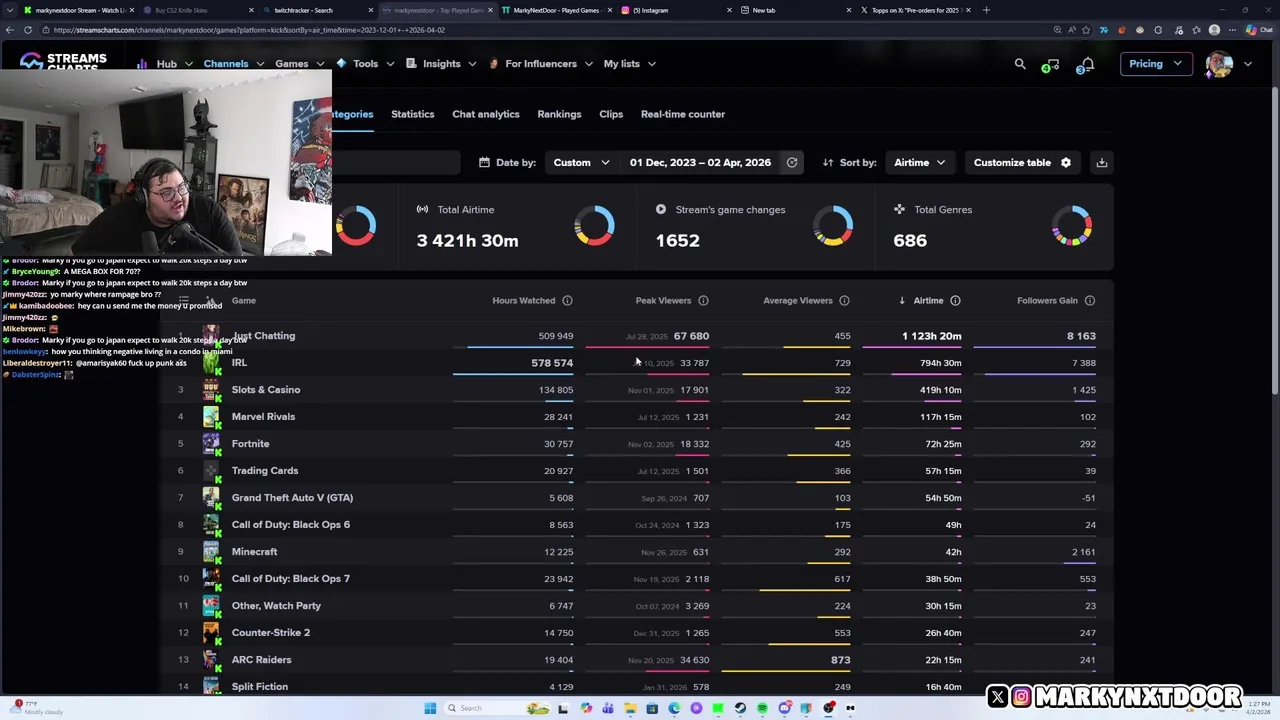The width and height of the screenshot is (1280, 720).
Task: Click the Fortnite game thumbnail
Action: 211,444
